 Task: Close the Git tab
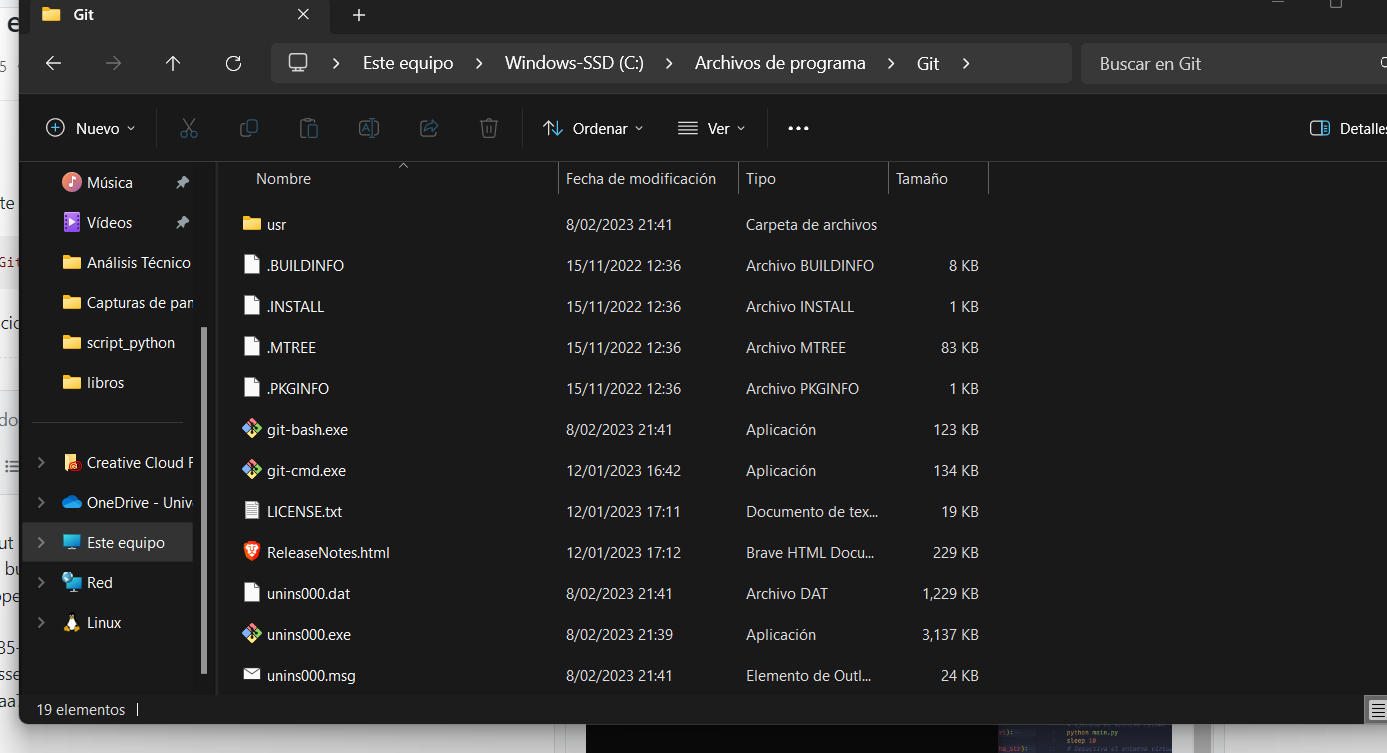[x=304, y=14]
